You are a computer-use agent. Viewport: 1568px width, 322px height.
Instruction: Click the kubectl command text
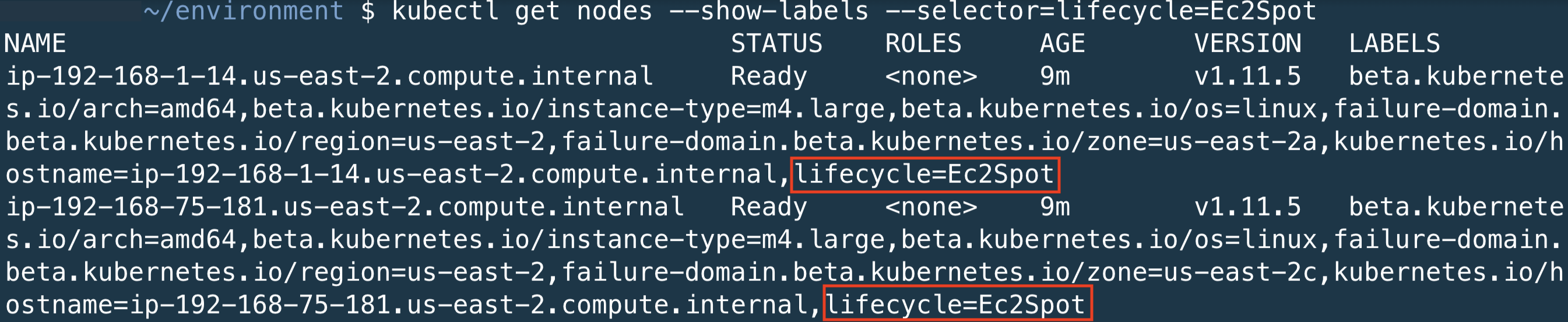[853, 11]
